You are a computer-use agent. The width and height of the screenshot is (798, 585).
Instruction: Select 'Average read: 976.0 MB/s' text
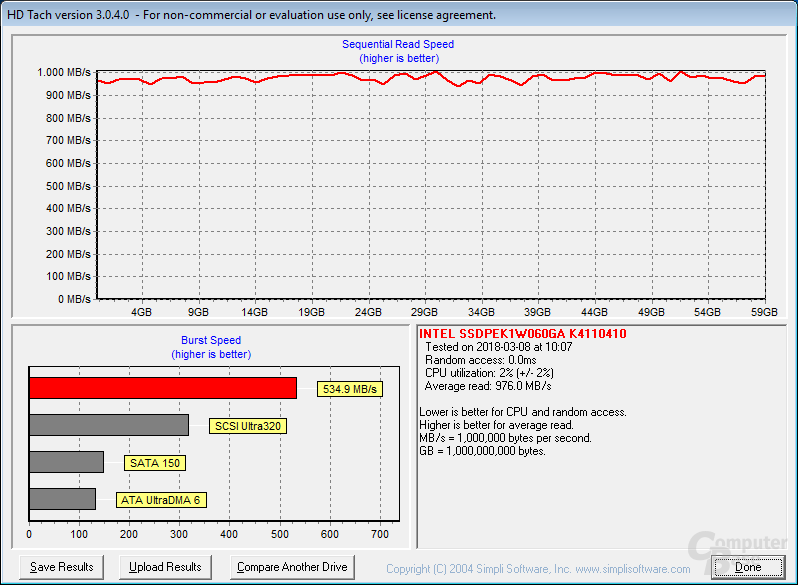coord(488,386)
